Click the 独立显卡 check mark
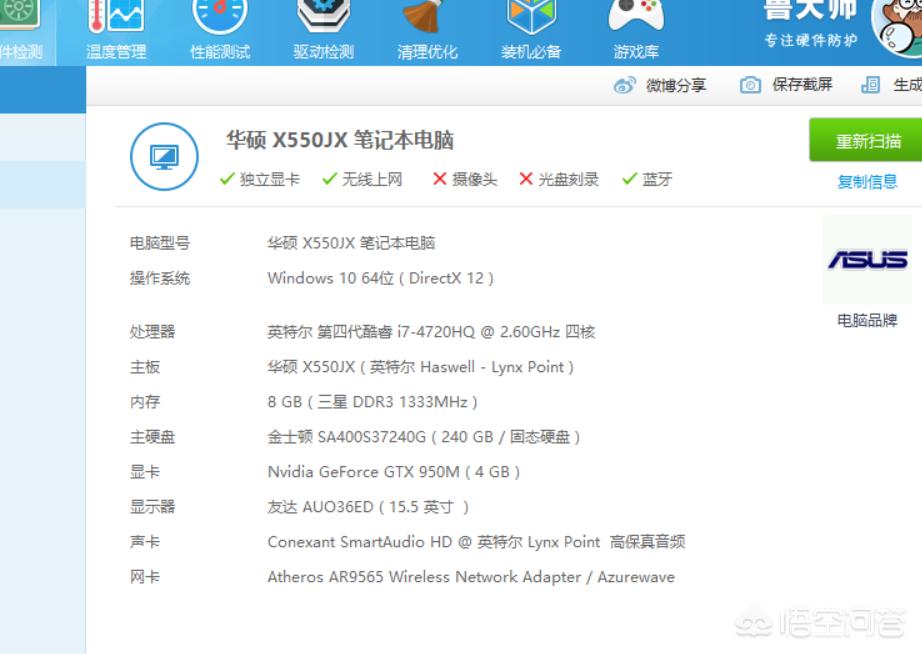Viewport: 922px width, 654px height. (227, 179)
